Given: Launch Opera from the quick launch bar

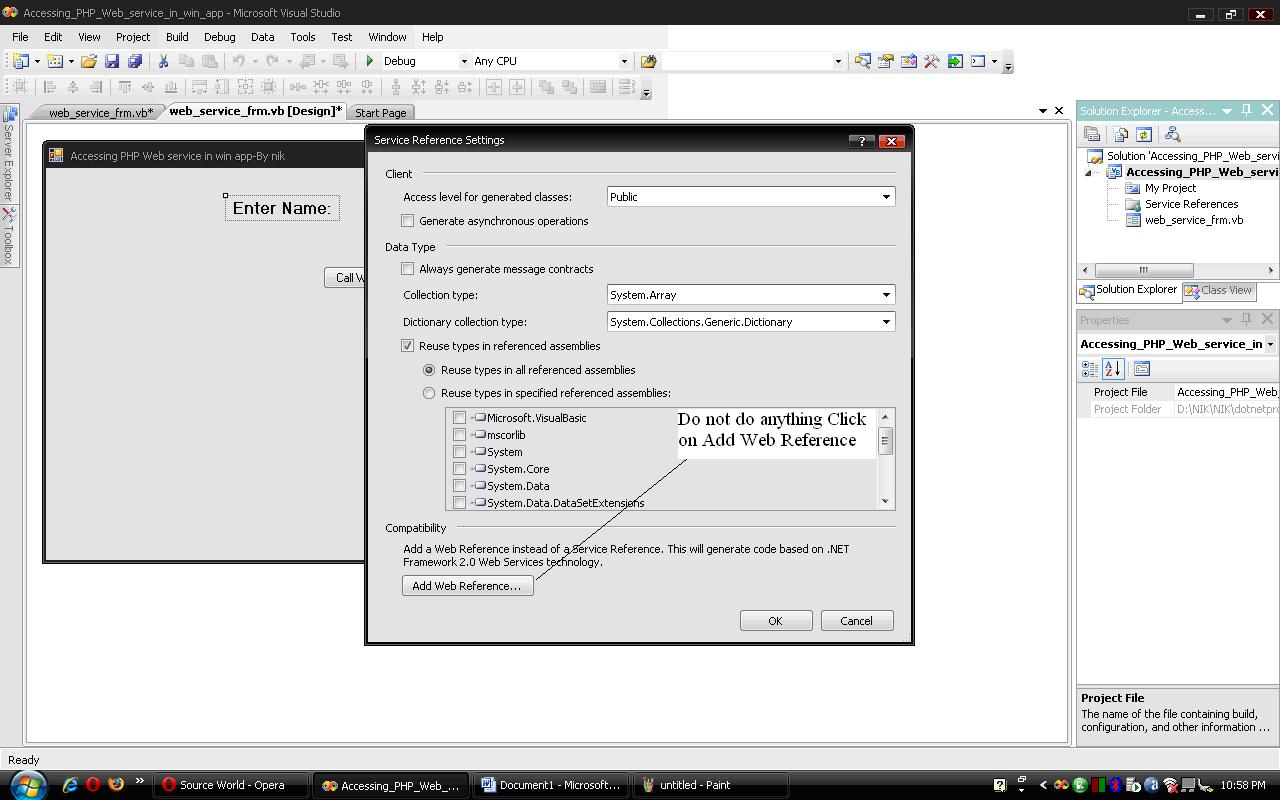Looking at the screenshot, I should point(92,785).
